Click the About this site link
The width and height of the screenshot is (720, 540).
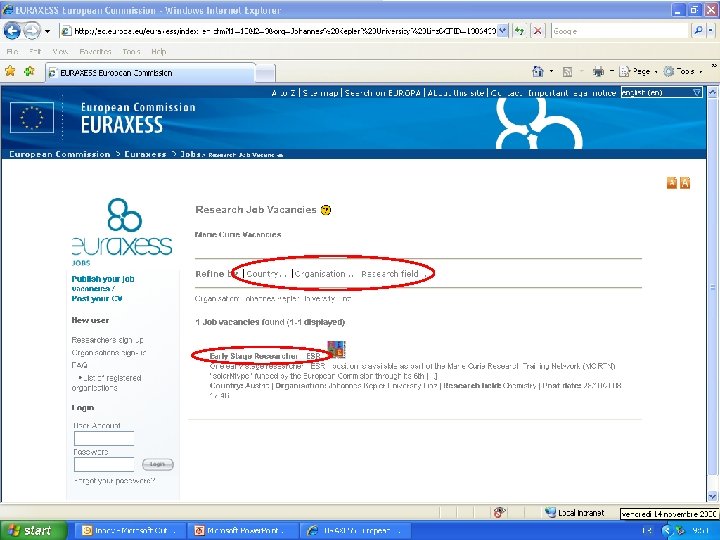pos(456,93)
